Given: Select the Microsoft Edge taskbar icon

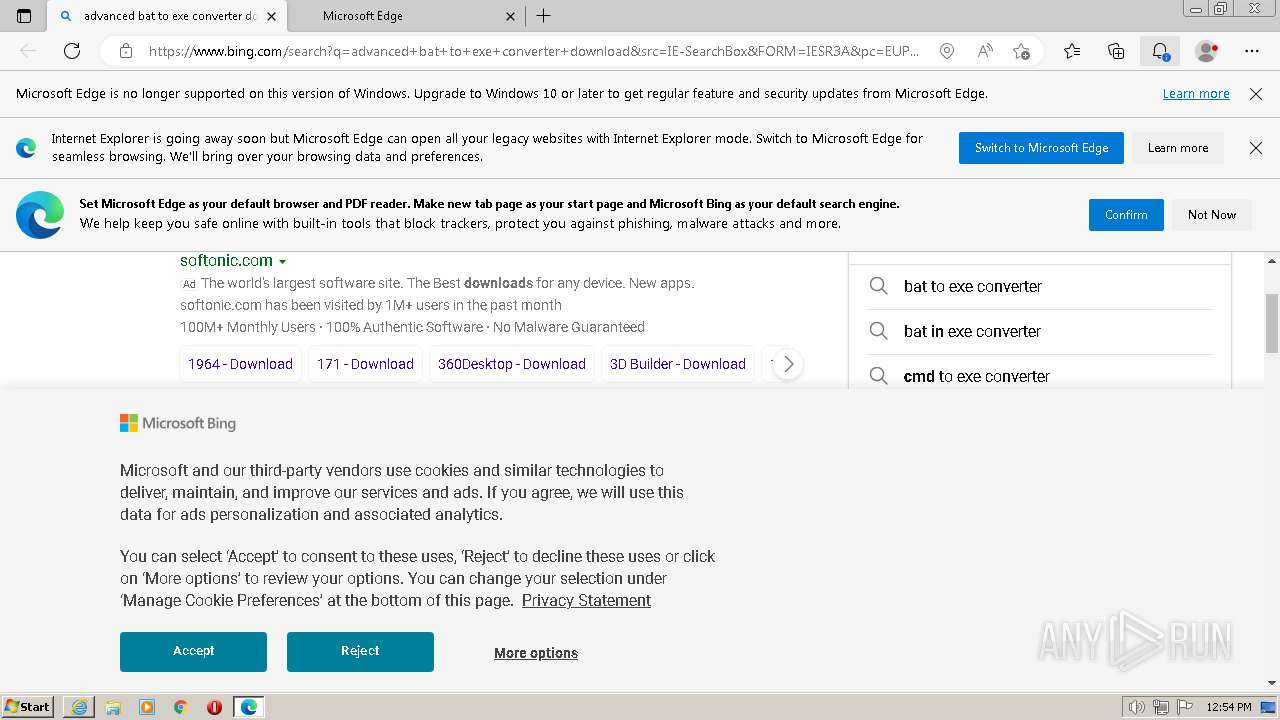Looking at the screenshot, I should (248, 707).
